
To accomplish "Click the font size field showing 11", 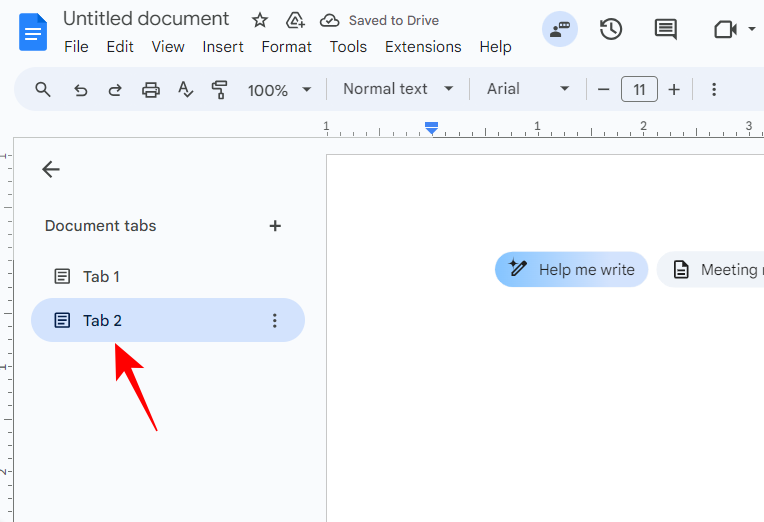I will [x=639, y=90].
